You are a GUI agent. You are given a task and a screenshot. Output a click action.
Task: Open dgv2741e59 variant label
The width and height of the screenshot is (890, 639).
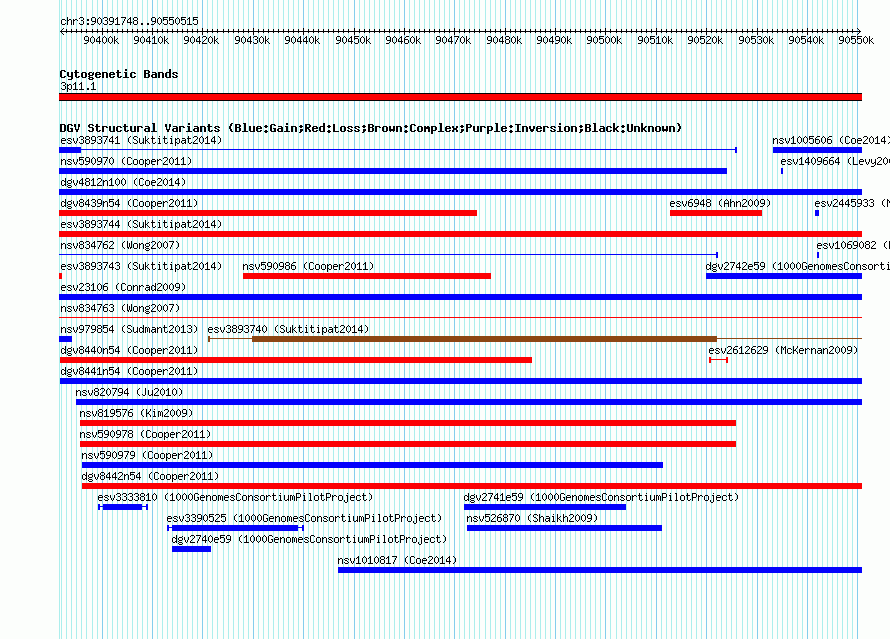pyautogui.click(x=601, y=497)
